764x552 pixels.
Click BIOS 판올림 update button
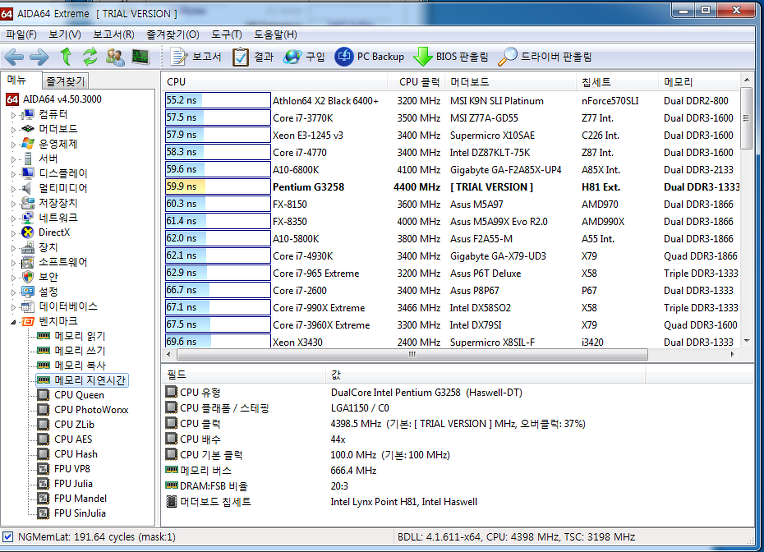pos(451,57)
